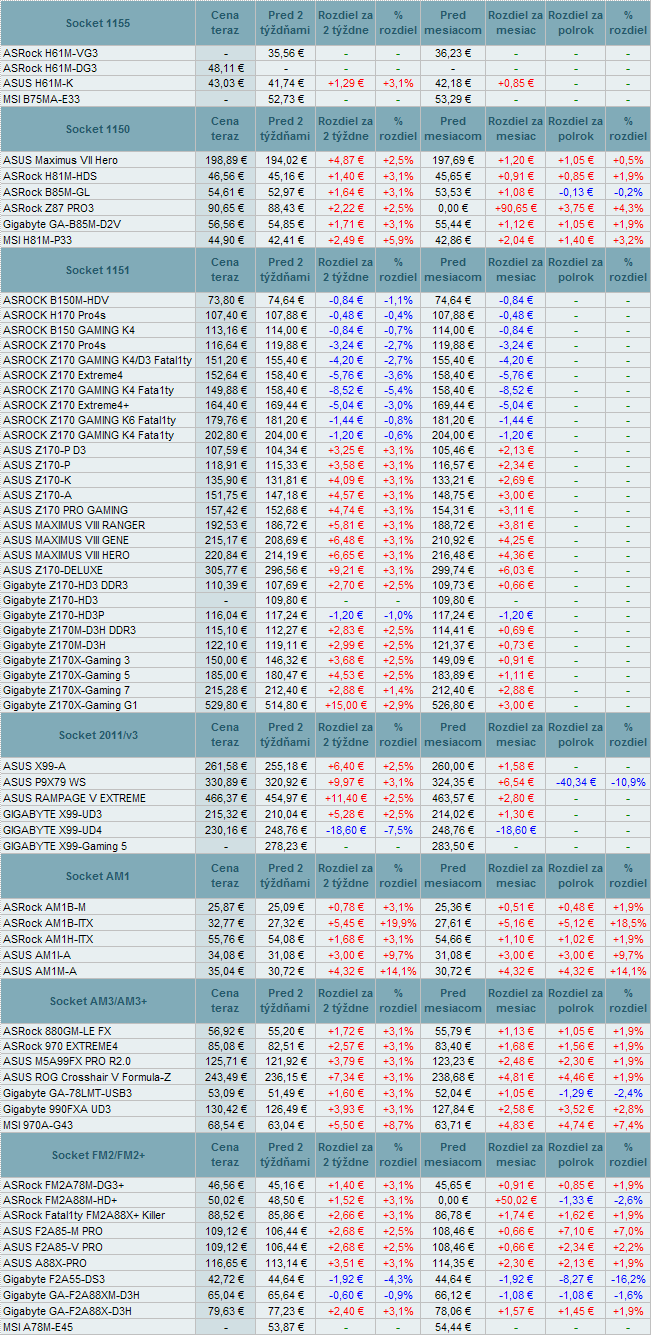Click ASRock 880GM-LE FX product name
This screenshot has height=1335, width=651.
pos(57,1031)
